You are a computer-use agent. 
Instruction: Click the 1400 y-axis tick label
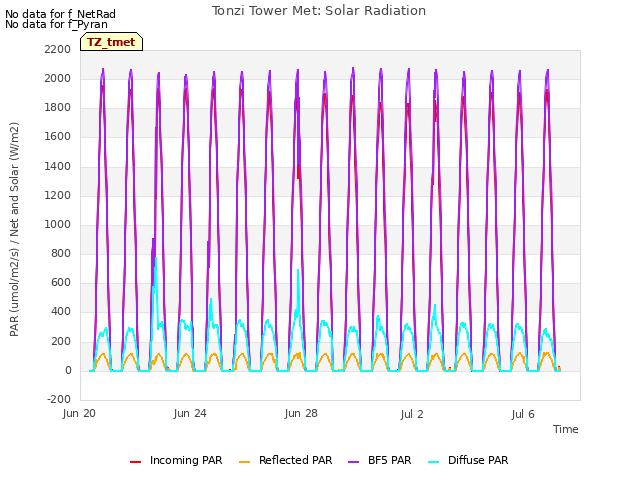coord(58,166)
